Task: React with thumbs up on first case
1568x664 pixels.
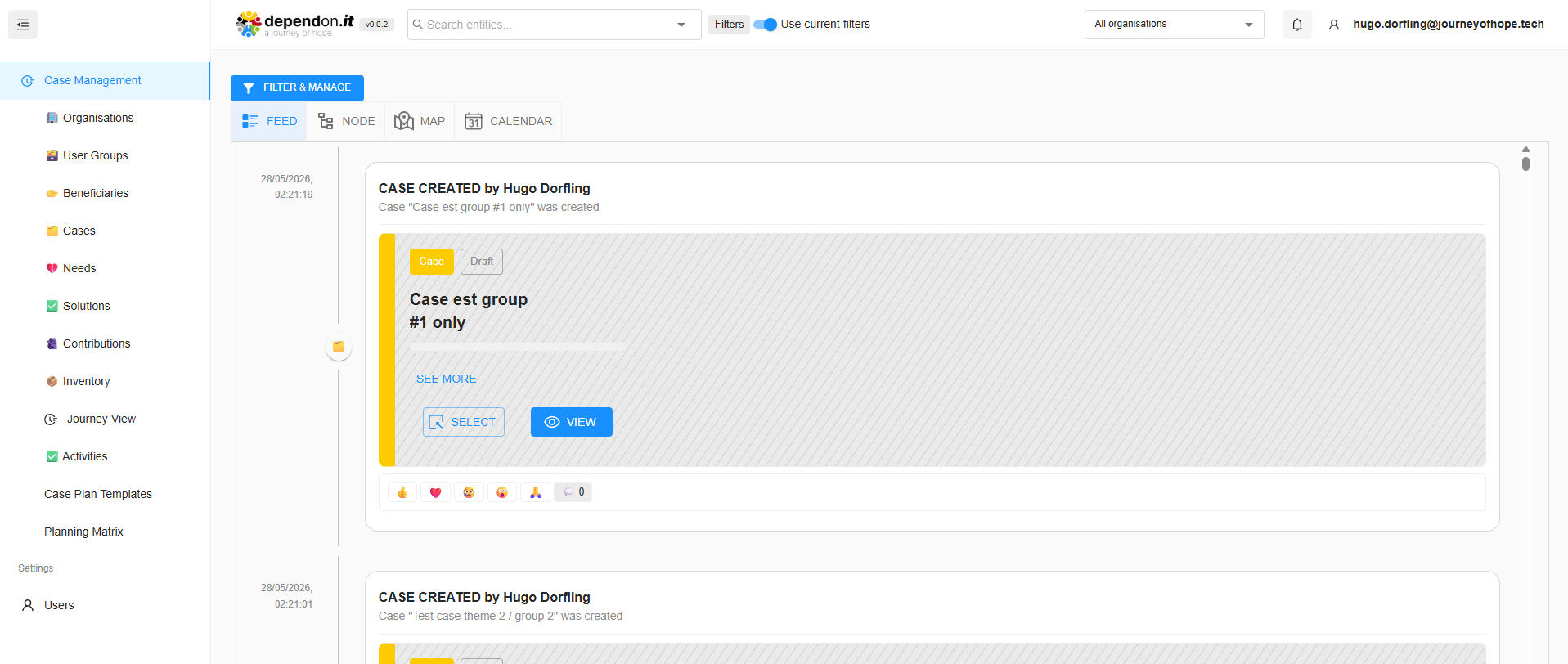Action: pyautogui.click(x=402, y=492)
